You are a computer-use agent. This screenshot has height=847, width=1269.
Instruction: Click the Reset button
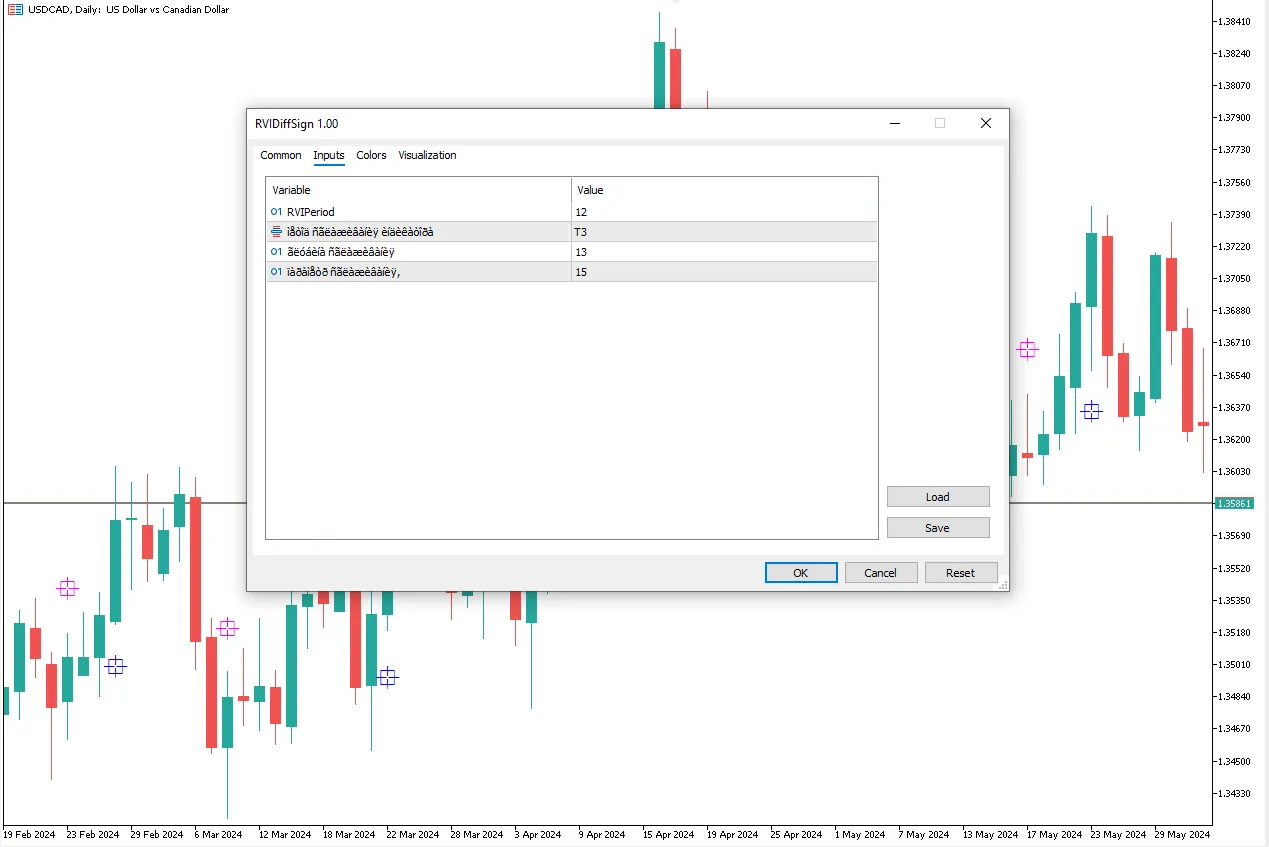pyautogui.click(x=960, y=573)
